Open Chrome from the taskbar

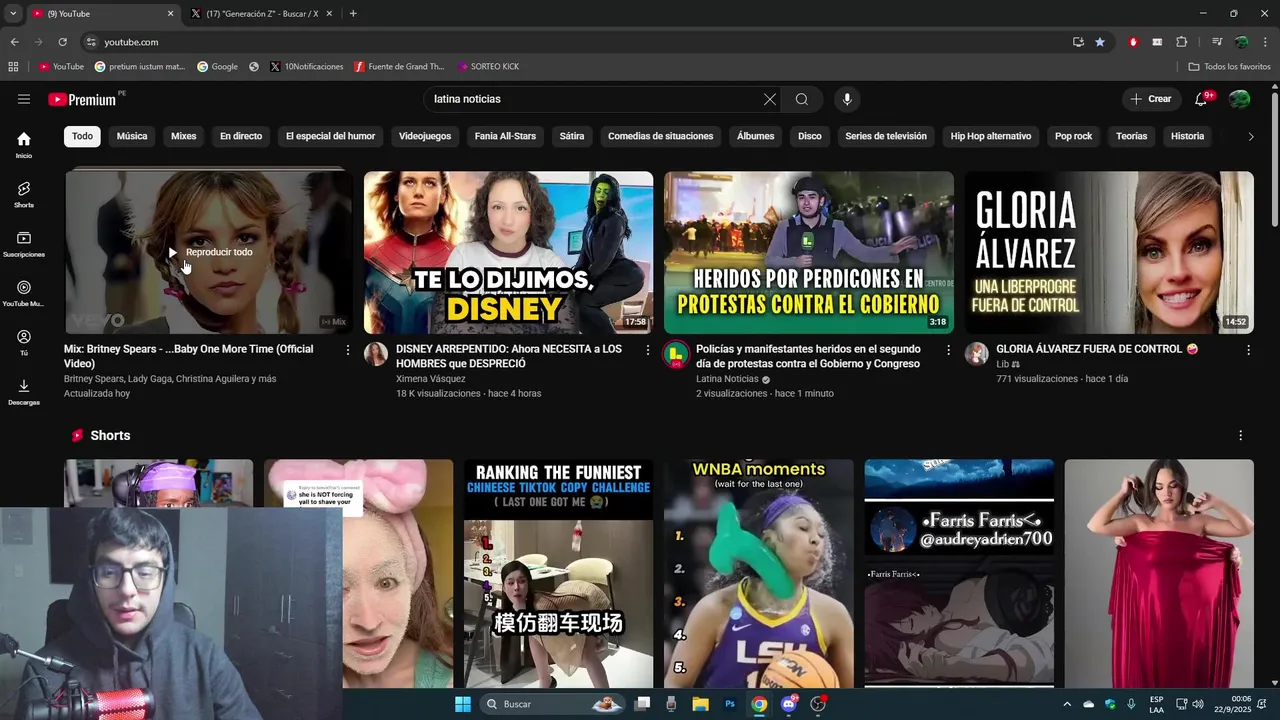coord(759,704)
